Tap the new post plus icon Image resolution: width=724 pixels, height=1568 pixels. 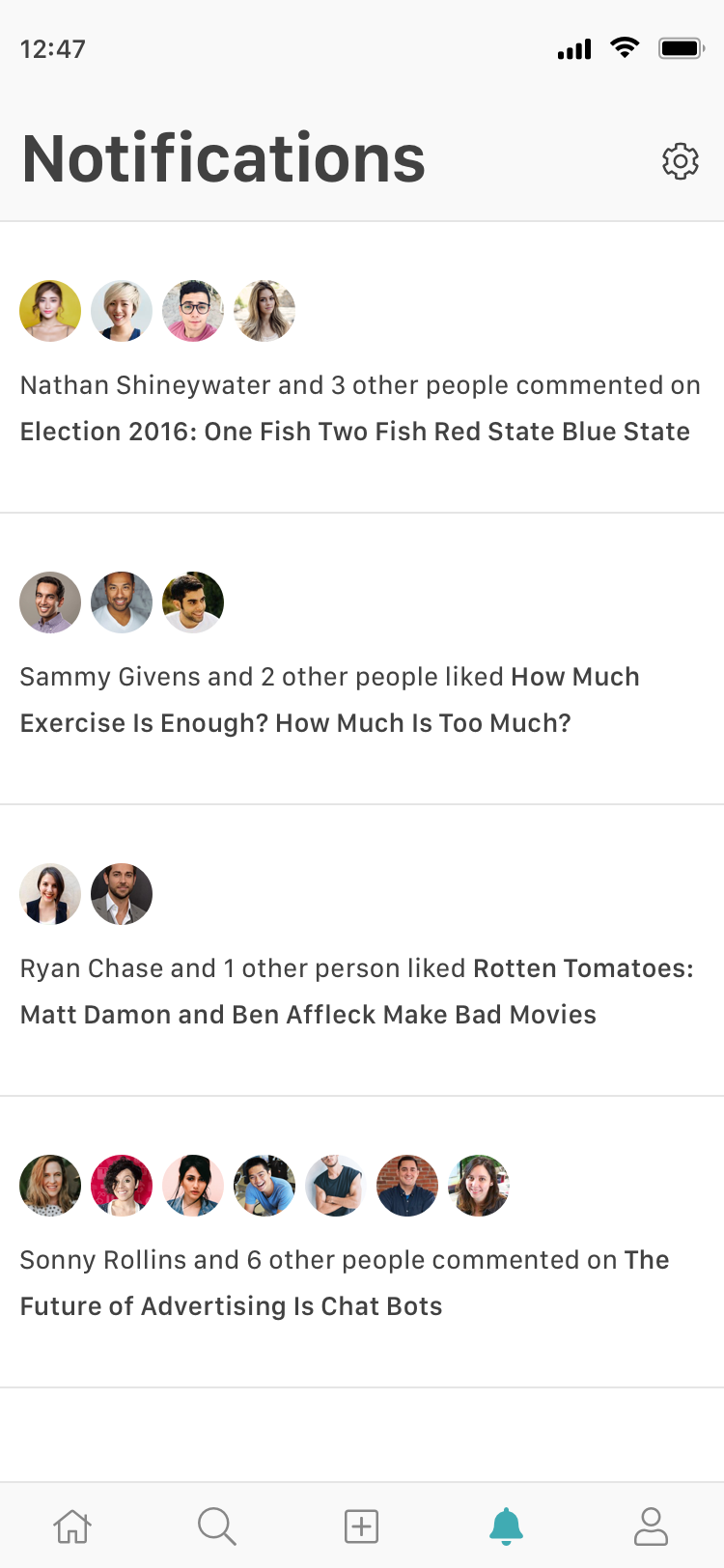[362, 1526]
